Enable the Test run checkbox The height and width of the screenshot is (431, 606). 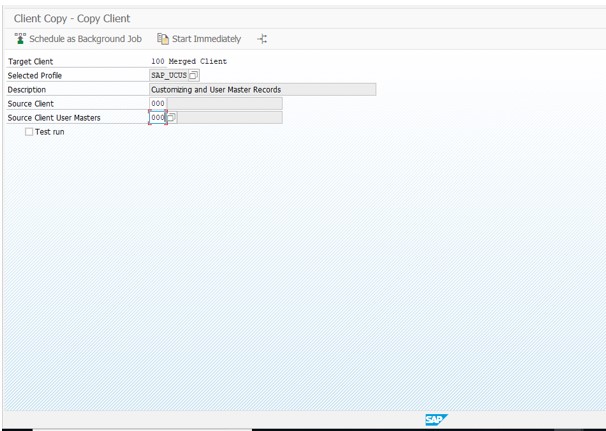[29, 132]
